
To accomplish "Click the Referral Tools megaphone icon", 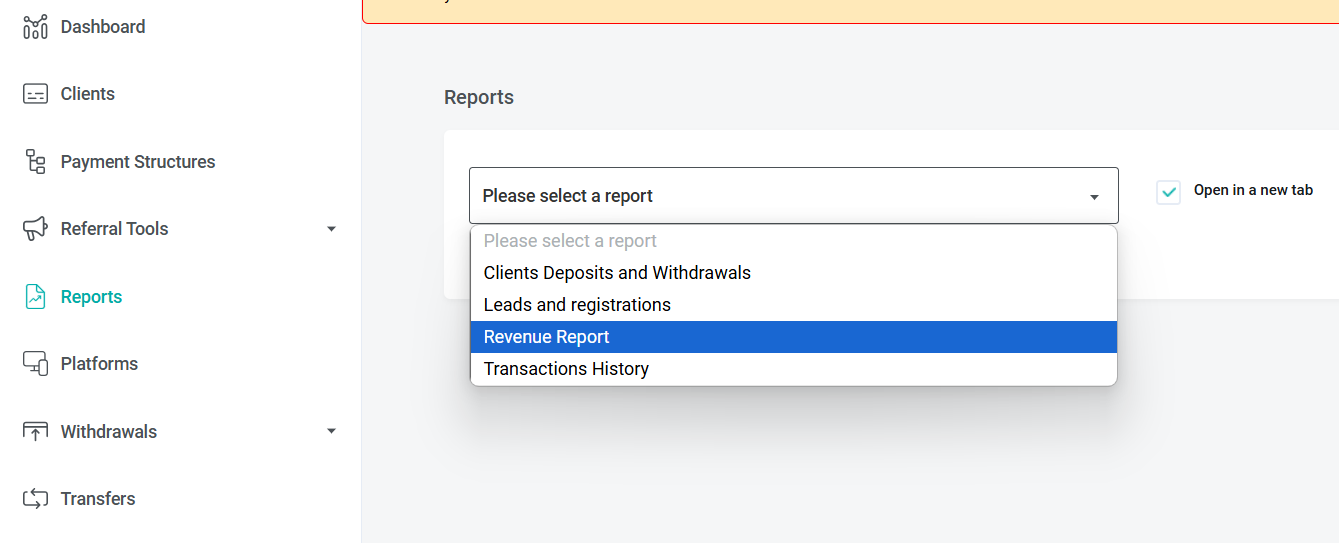I will [x=35, y=229].
